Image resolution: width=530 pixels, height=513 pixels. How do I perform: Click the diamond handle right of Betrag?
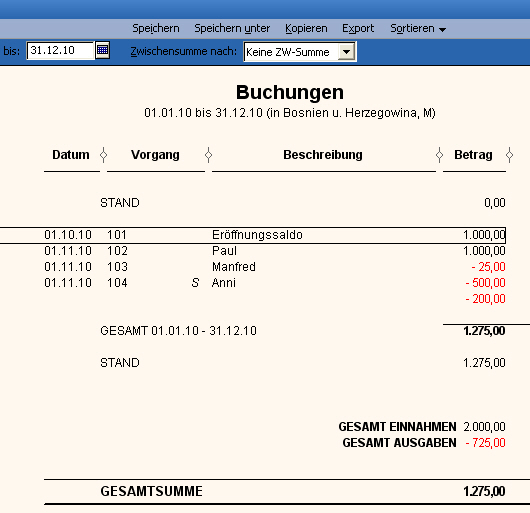[509, 155]
